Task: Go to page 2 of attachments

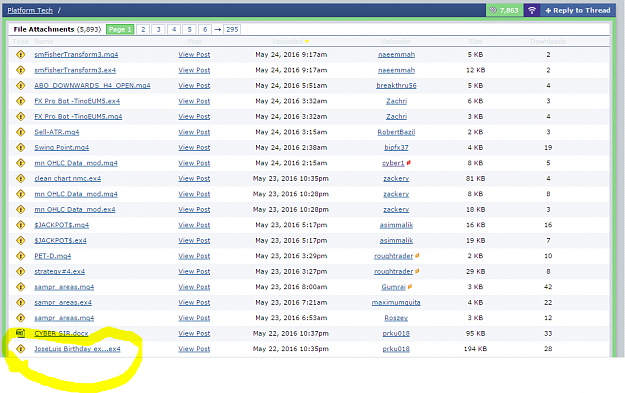Action: pyautogui.click(x=143, y=29)
